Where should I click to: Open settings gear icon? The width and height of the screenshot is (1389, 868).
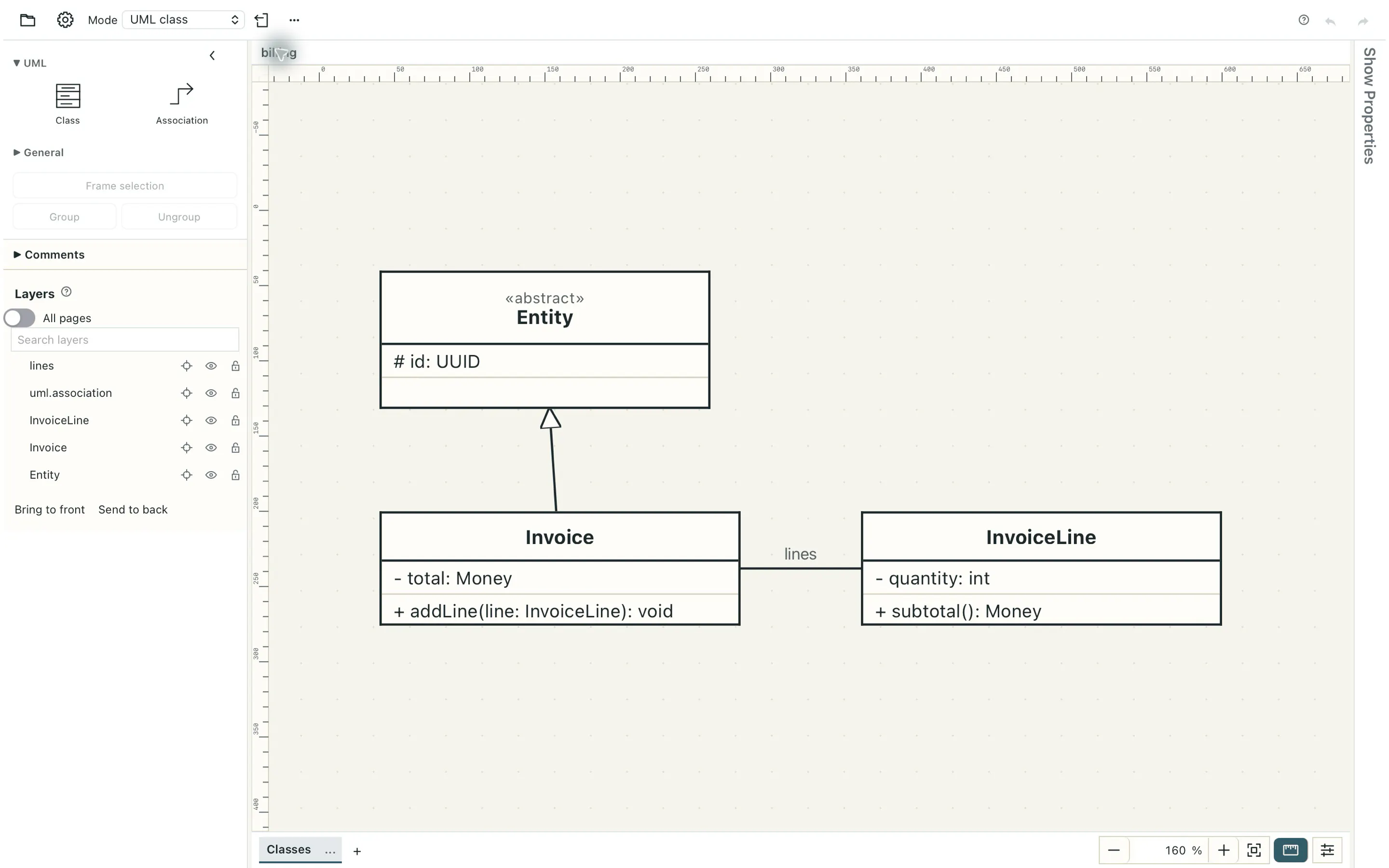point(65,20)
